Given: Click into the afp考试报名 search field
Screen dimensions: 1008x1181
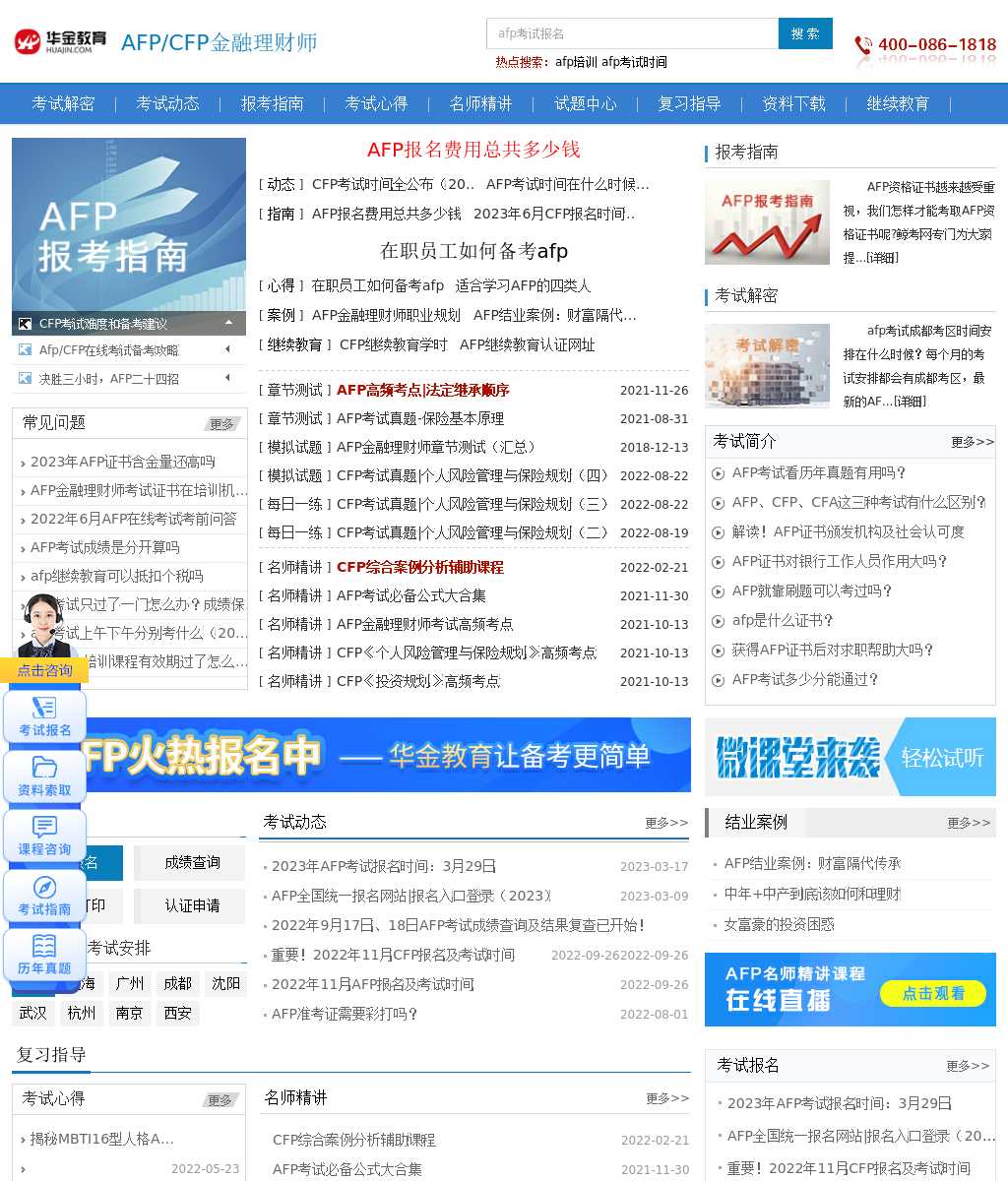Looking at the screenshot, I should [x=632, y=33].
